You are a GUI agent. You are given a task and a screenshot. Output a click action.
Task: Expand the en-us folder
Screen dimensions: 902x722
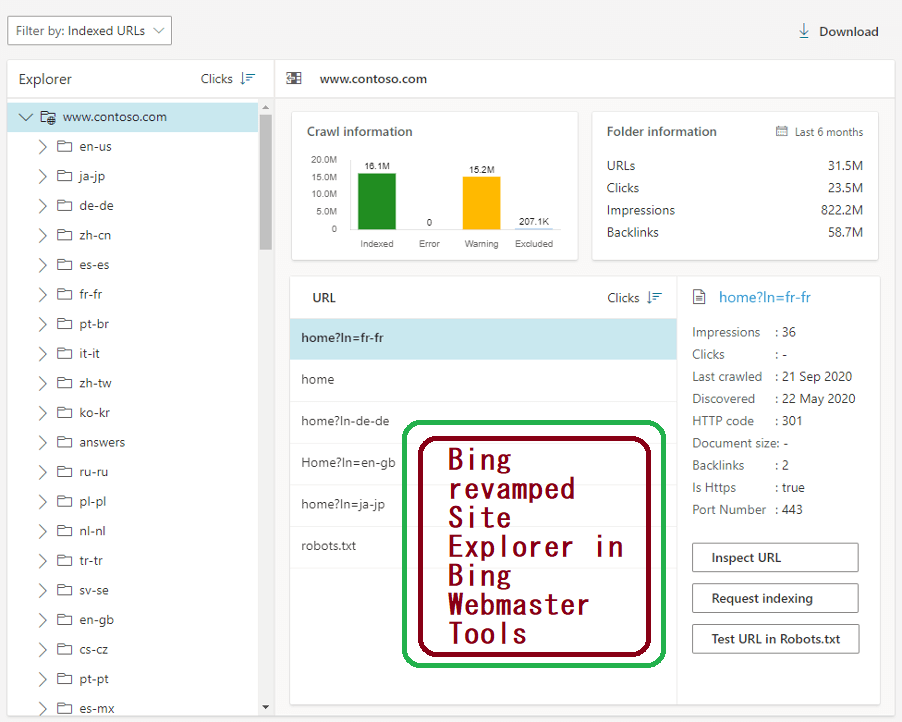tap(43, 147)
